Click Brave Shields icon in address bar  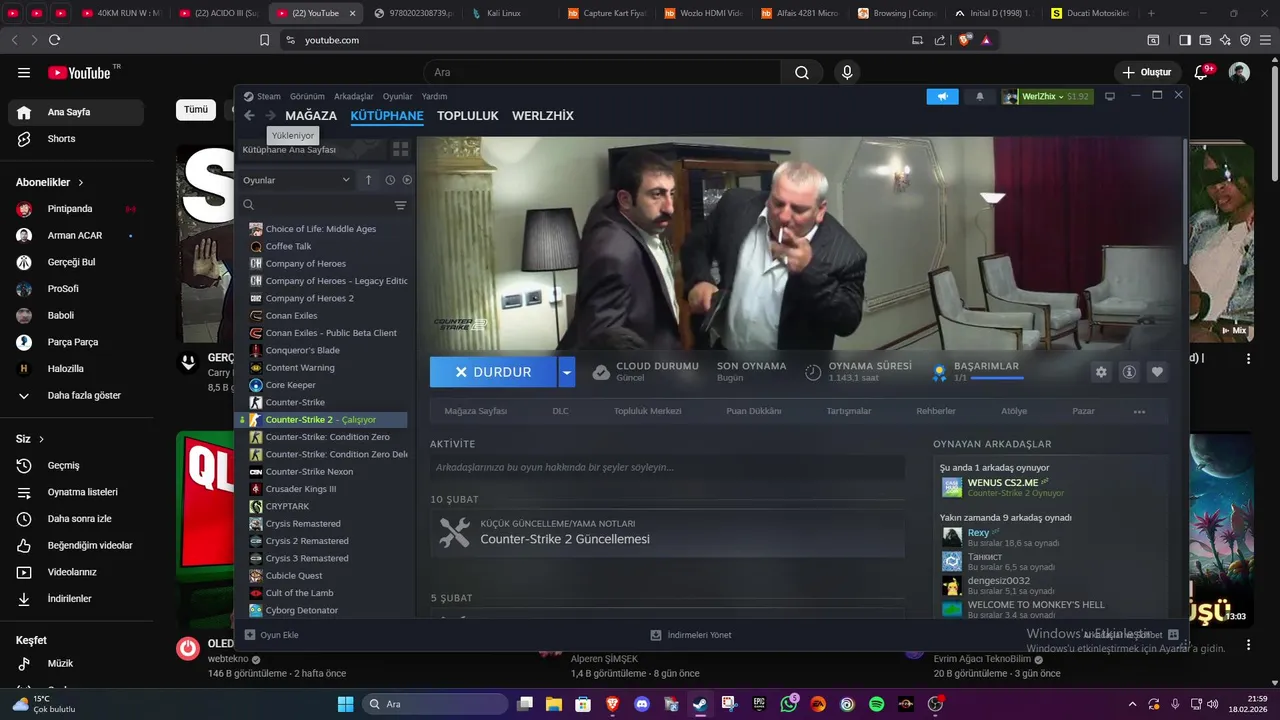[x=965, y=40]
